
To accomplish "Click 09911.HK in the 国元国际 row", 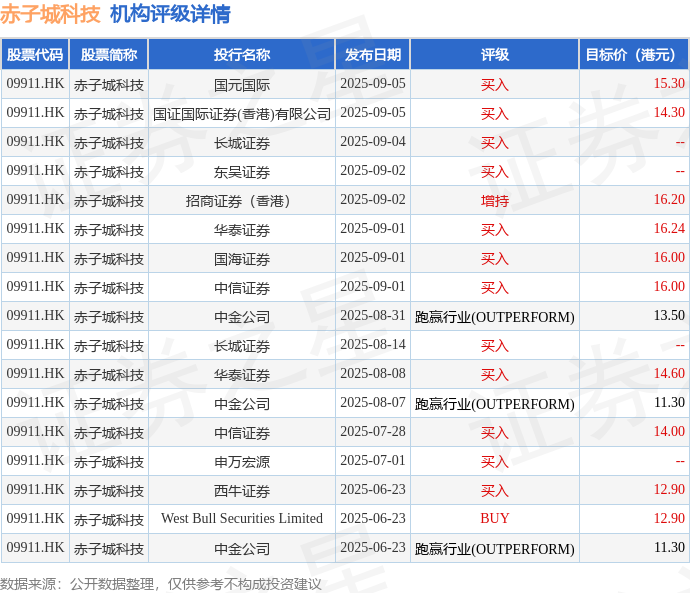I will point(35,83).
